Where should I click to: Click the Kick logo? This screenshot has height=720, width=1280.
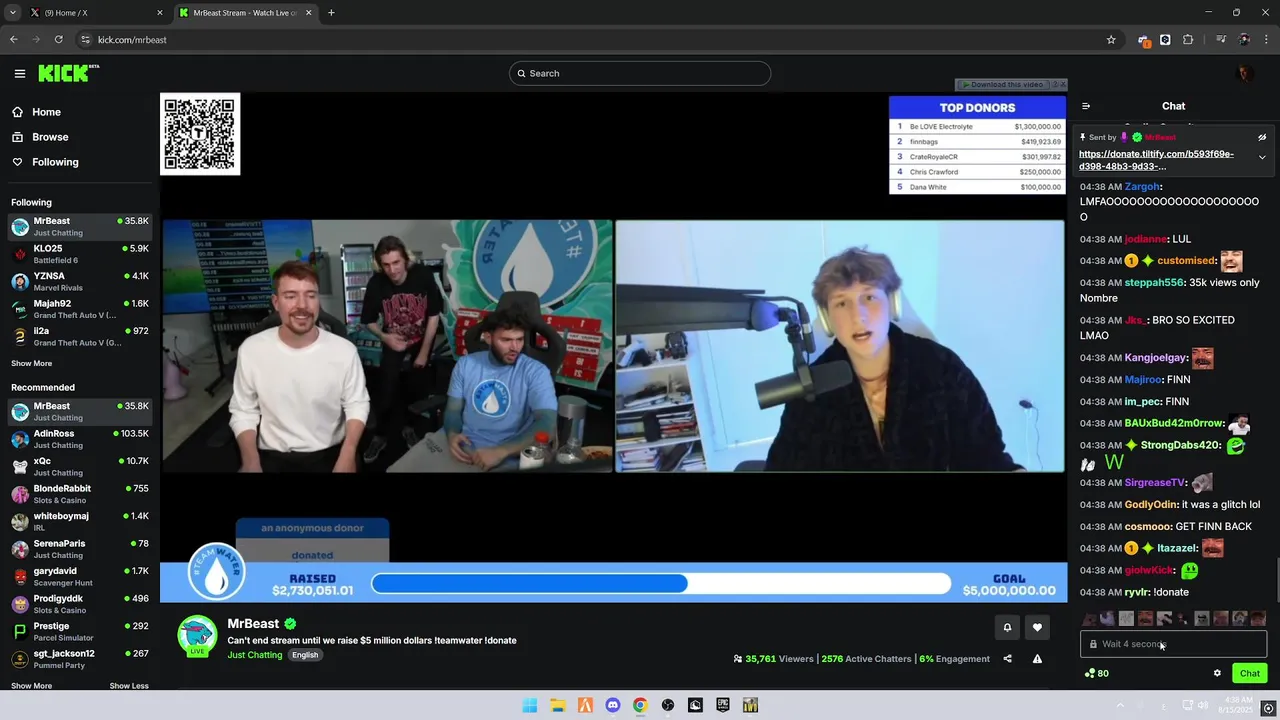point(68,73)
